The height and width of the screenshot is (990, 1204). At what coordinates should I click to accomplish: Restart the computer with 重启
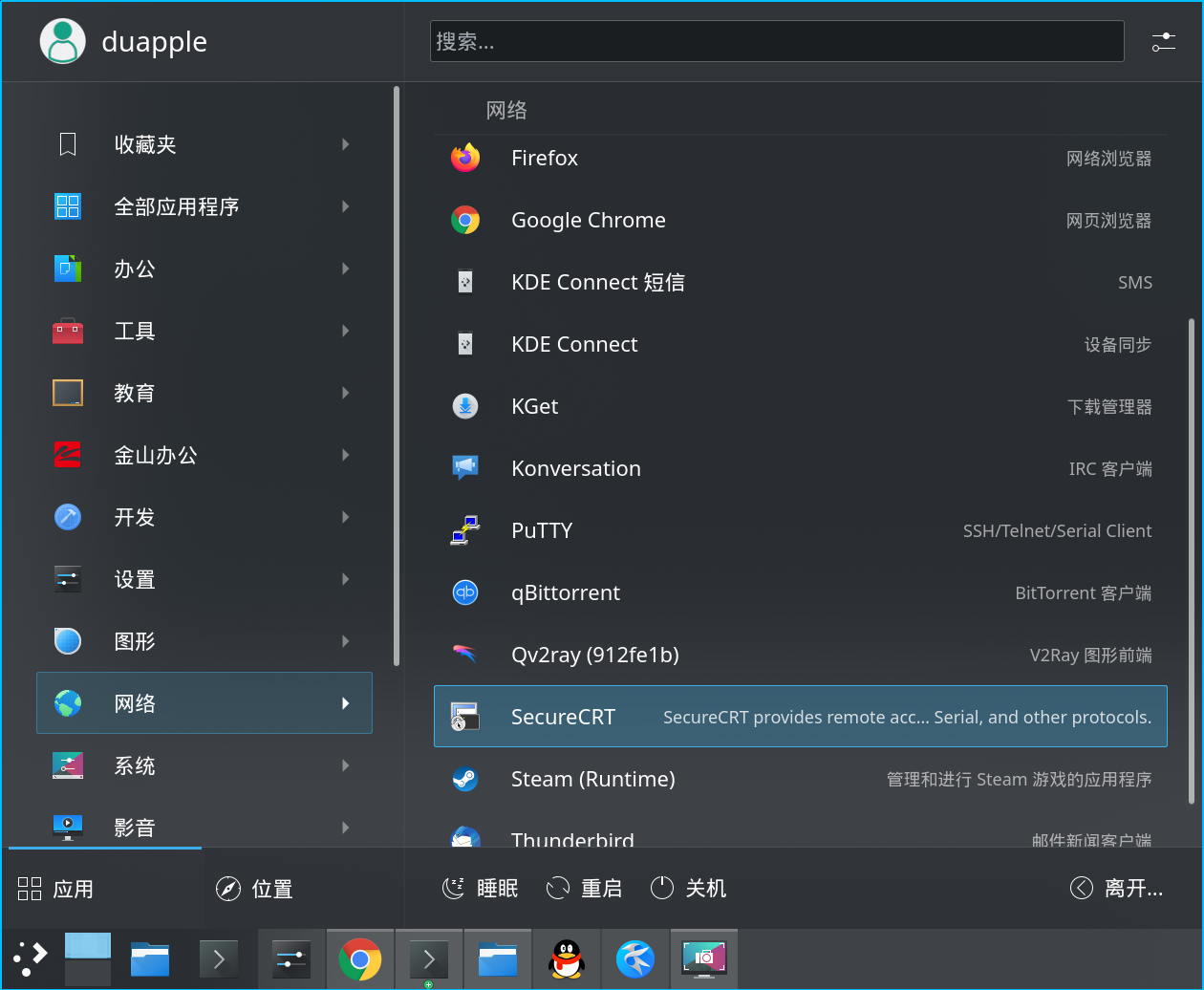(x=584, y=889)
